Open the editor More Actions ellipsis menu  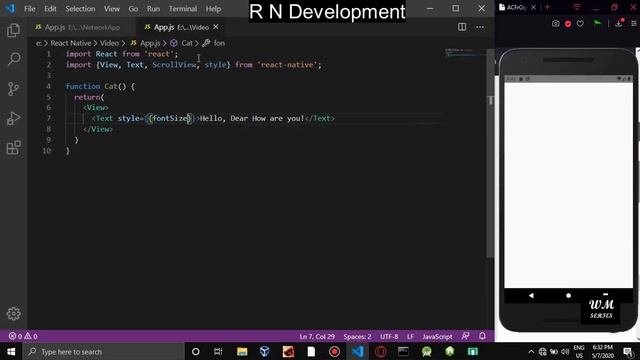[x=480, y=27]
